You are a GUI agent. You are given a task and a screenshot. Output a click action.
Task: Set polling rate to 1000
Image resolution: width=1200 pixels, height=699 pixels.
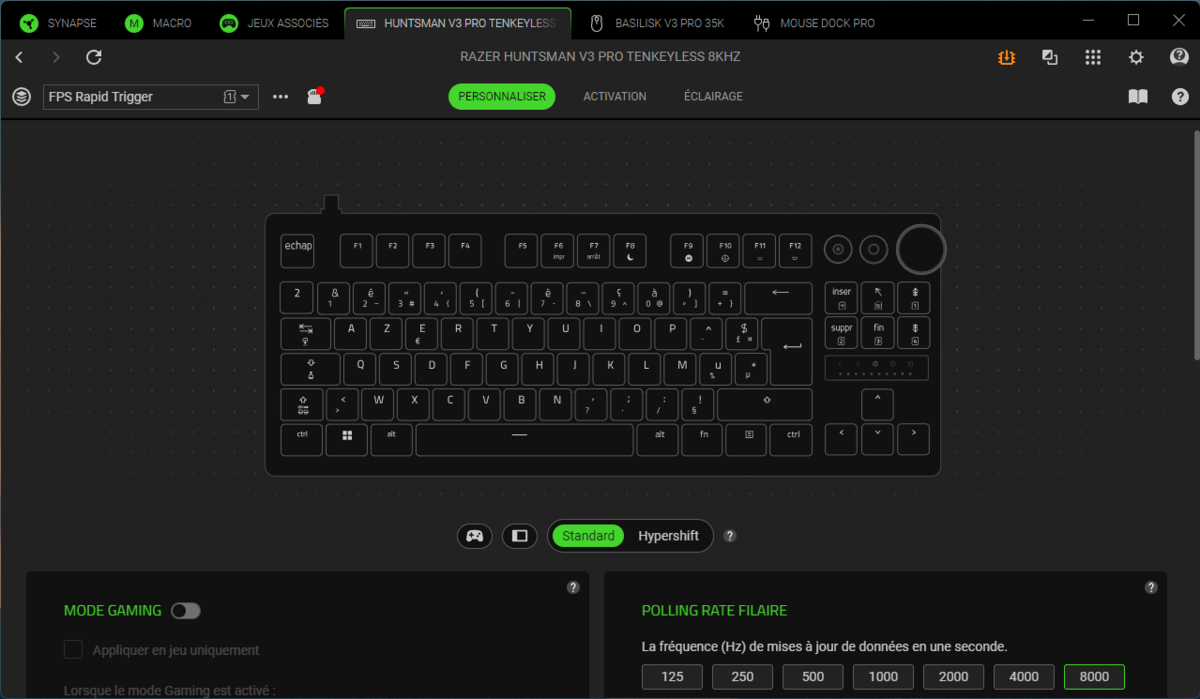click(883, 677)
